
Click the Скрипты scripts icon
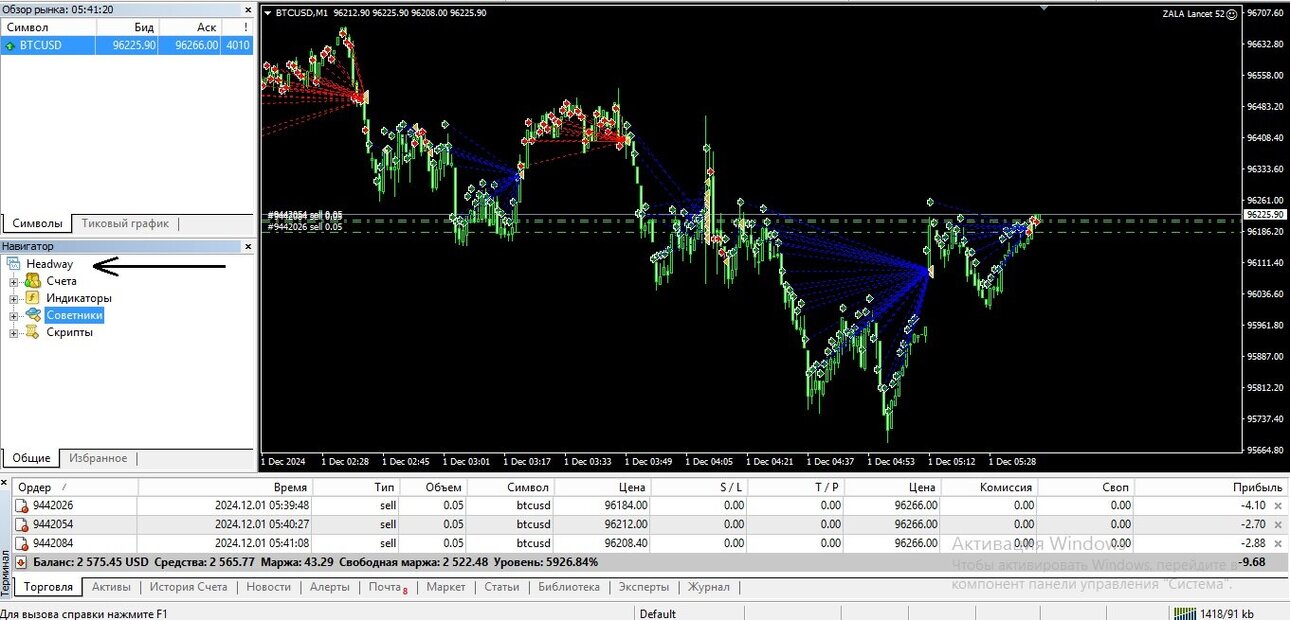32,332
